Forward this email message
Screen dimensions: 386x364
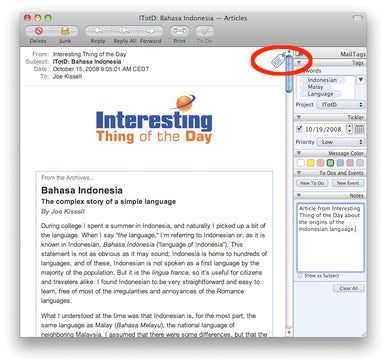tap(151, 31)
